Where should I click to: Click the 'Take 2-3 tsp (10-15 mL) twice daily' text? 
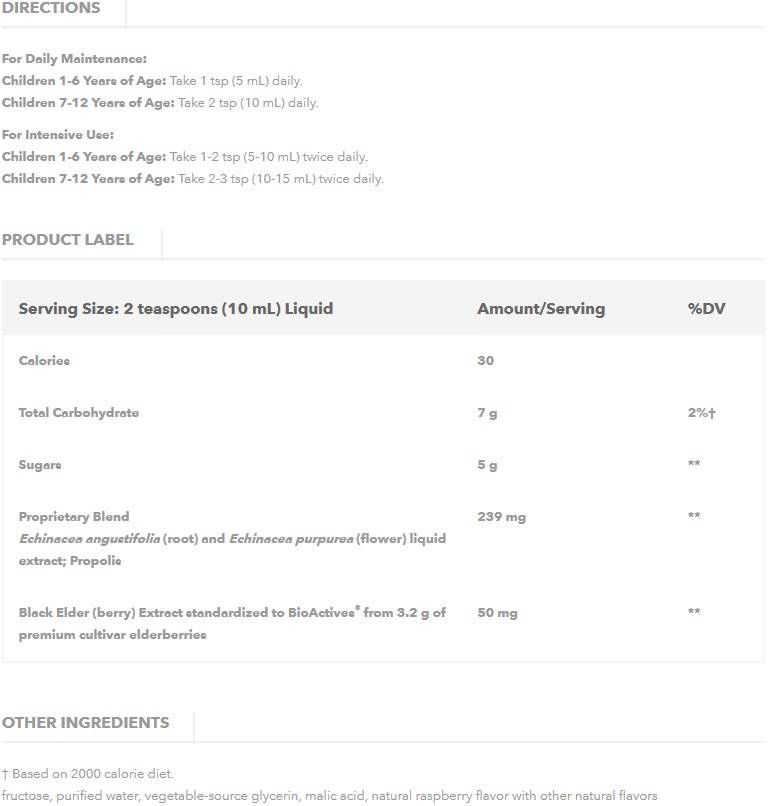(x=281, y=179)
